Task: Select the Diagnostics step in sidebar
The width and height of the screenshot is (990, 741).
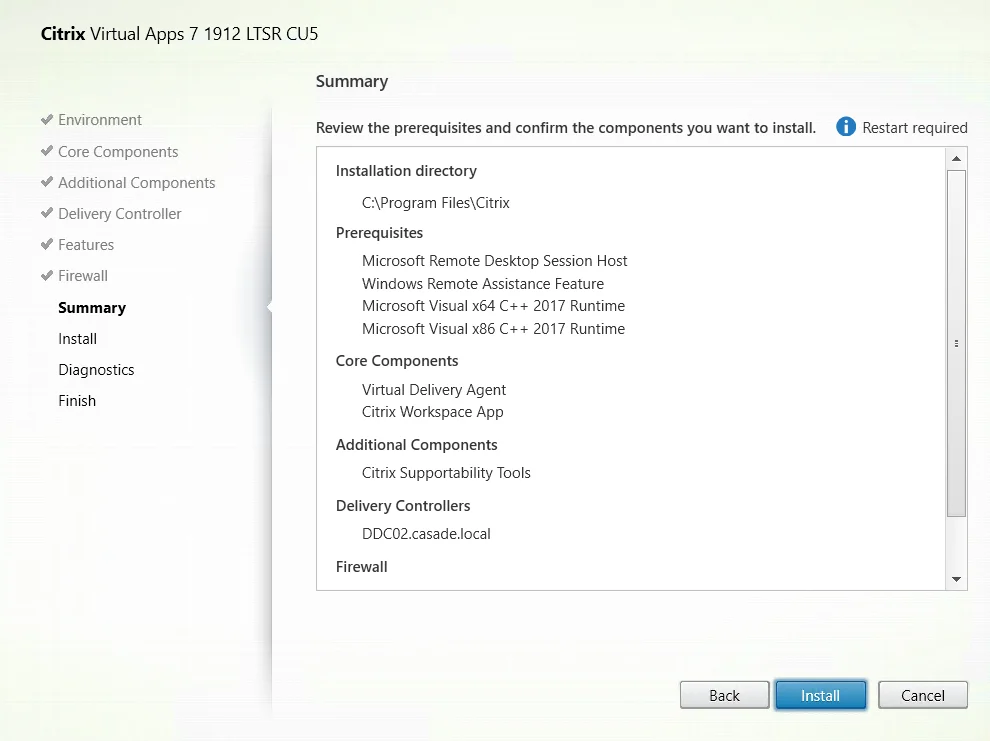Action: click(96, 370)
